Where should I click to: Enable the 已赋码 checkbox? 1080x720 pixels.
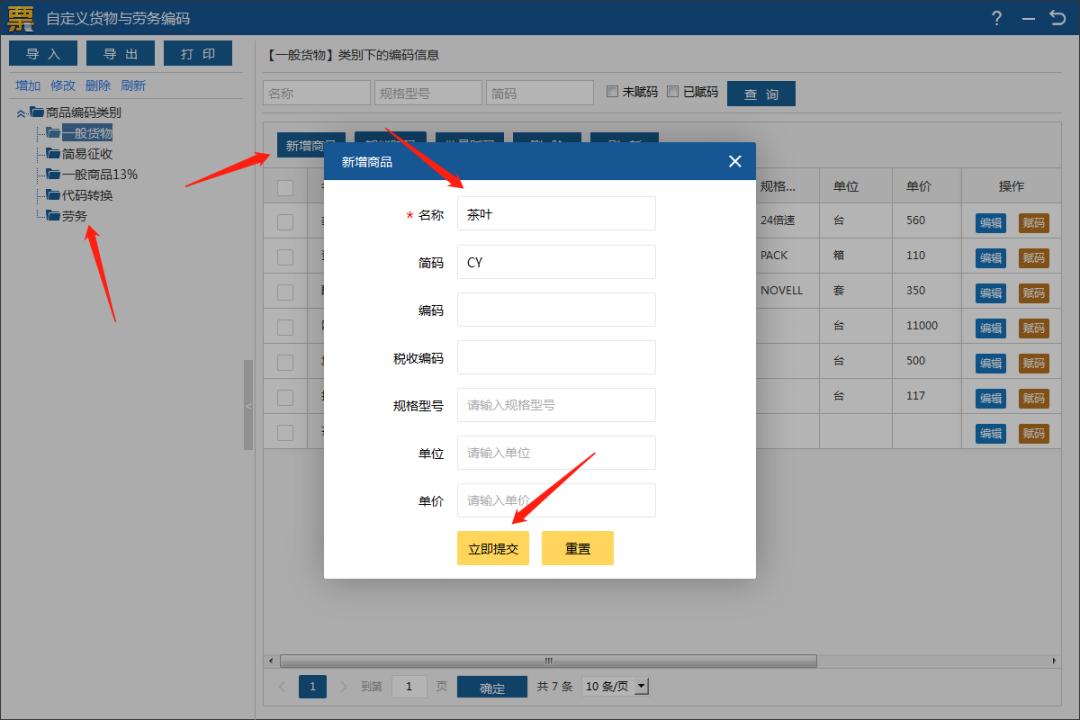(x=674, y=91)
